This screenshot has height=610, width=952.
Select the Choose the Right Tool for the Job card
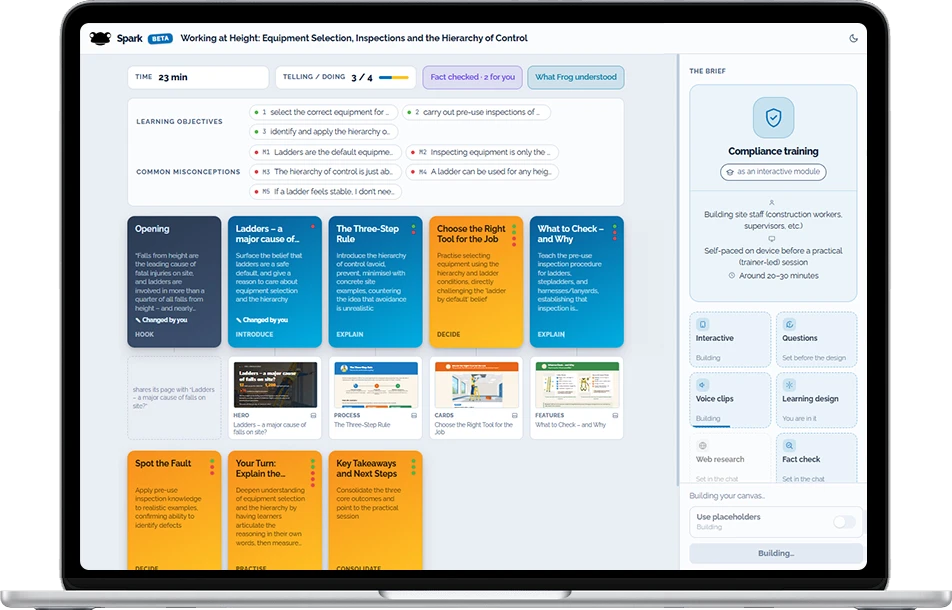[x=476, y=282]
